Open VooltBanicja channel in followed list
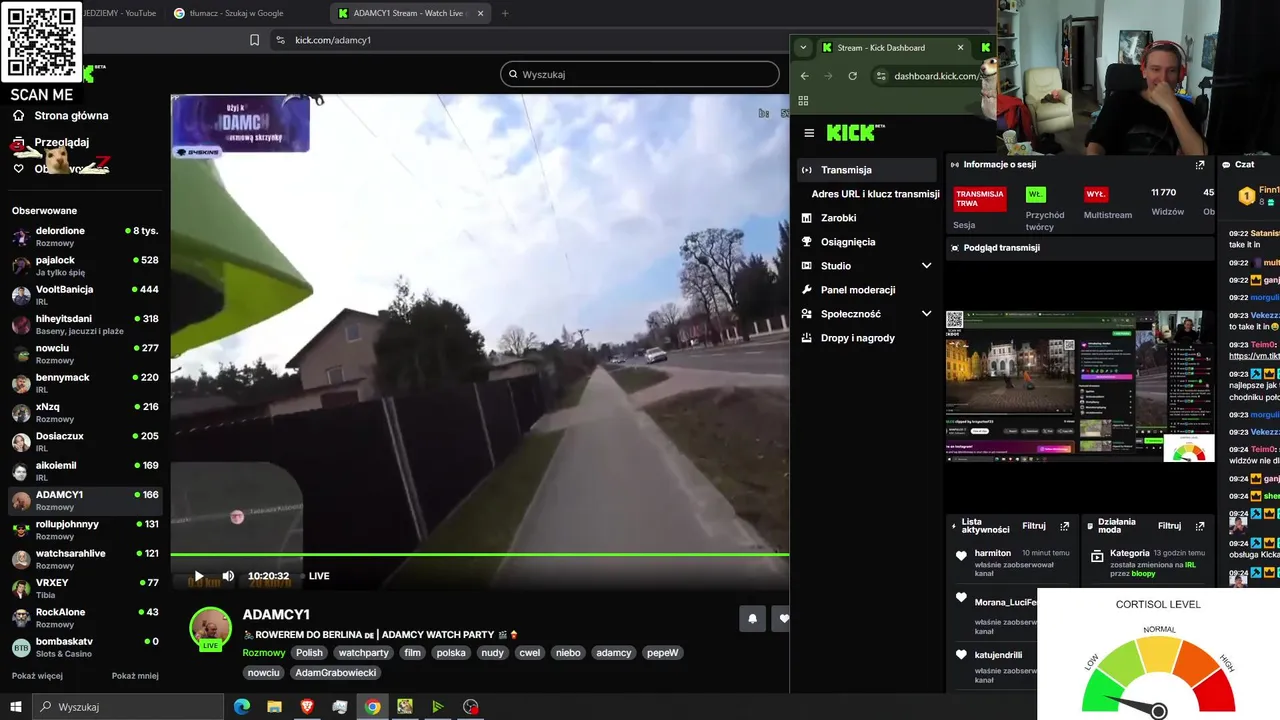1280x720 pixels. [85, 295]
